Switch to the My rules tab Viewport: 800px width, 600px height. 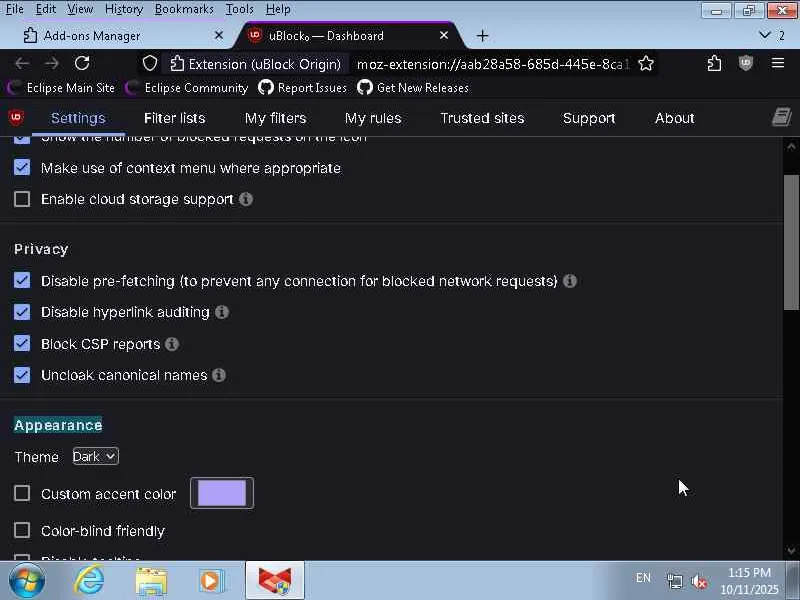(x=373, y=118)
